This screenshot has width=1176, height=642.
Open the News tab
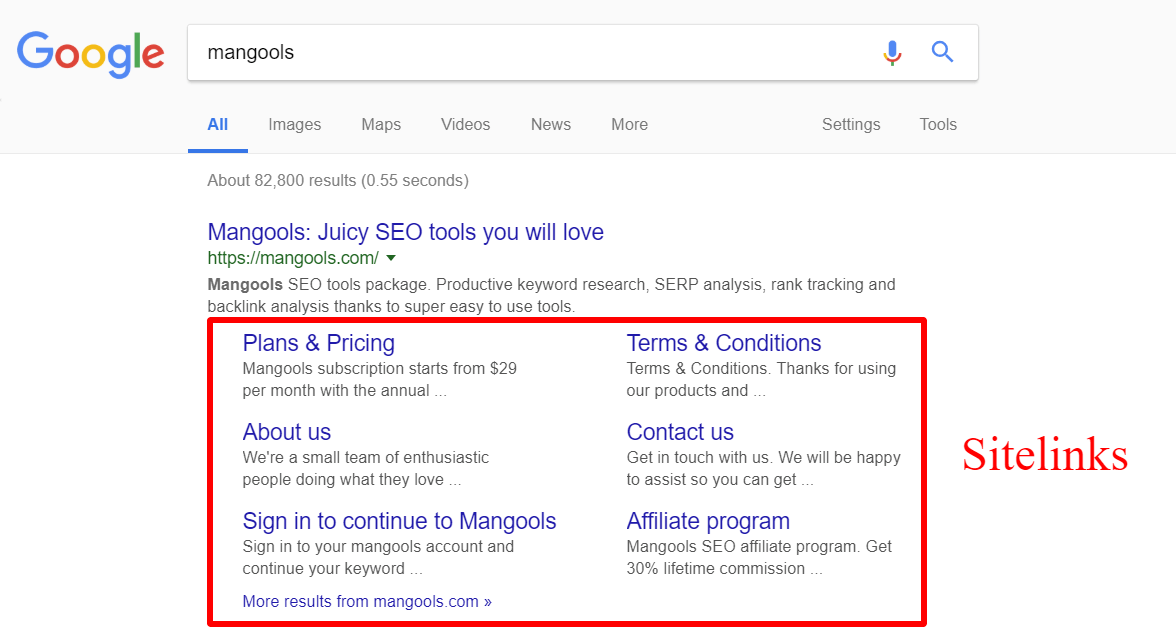[551, 124]
